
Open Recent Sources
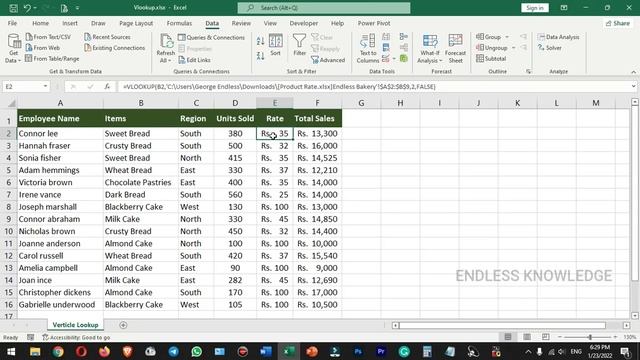point(107,37)
